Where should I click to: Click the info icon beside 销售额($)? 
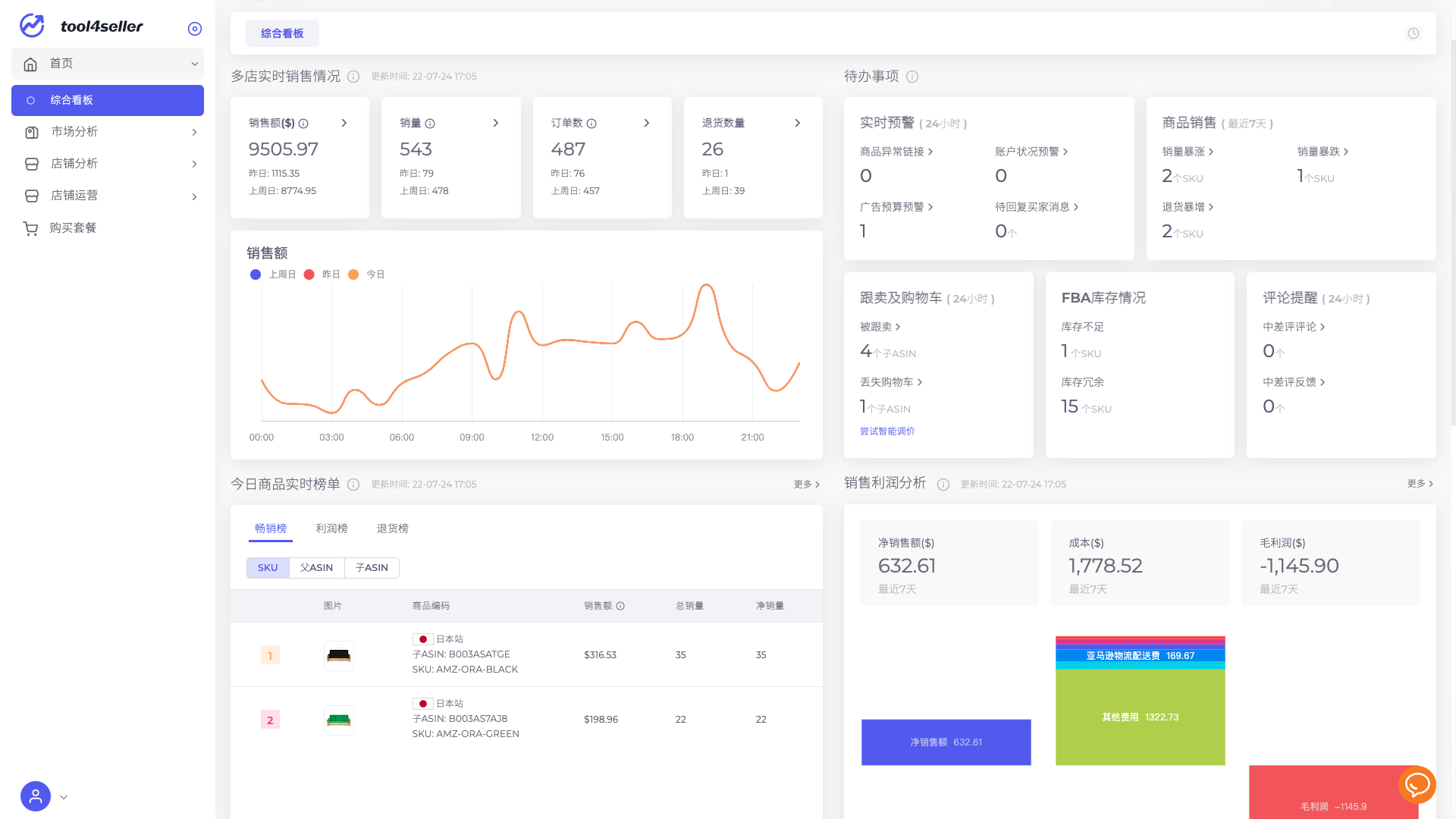[303, 123]
